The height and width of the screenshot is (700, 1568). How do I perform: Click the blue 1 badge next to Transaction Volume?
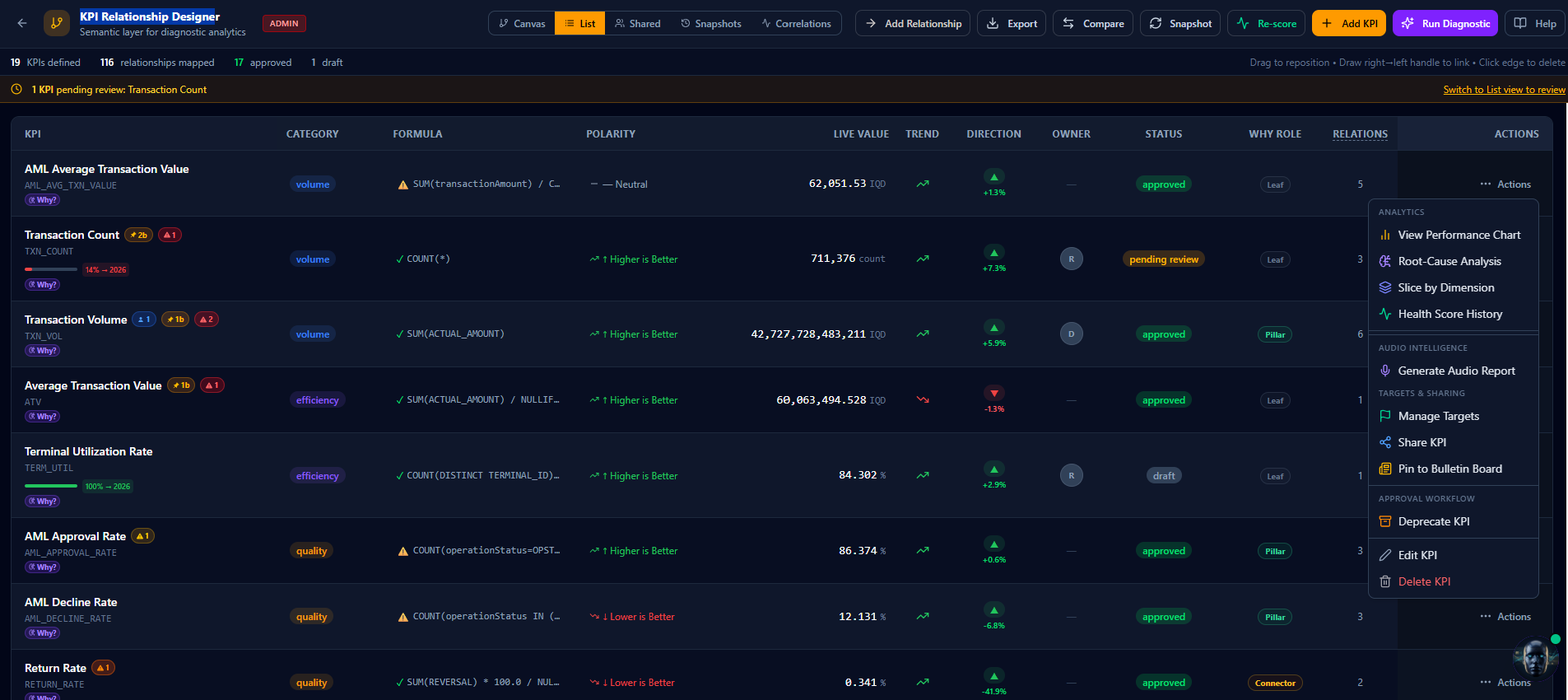(x=144, y=320)
